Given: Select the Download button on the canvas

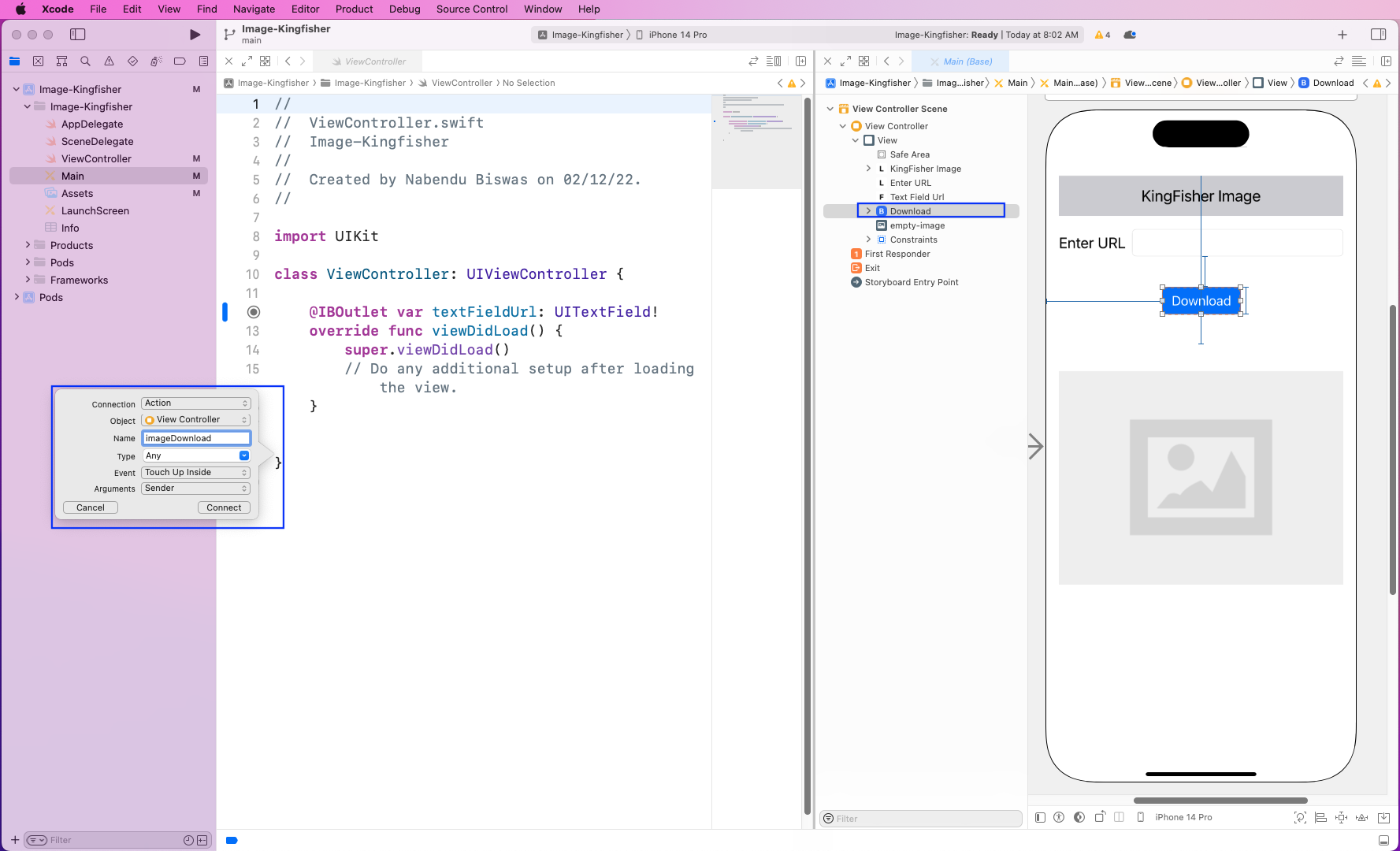Looking at the screenshot, I should (1201, 301).
